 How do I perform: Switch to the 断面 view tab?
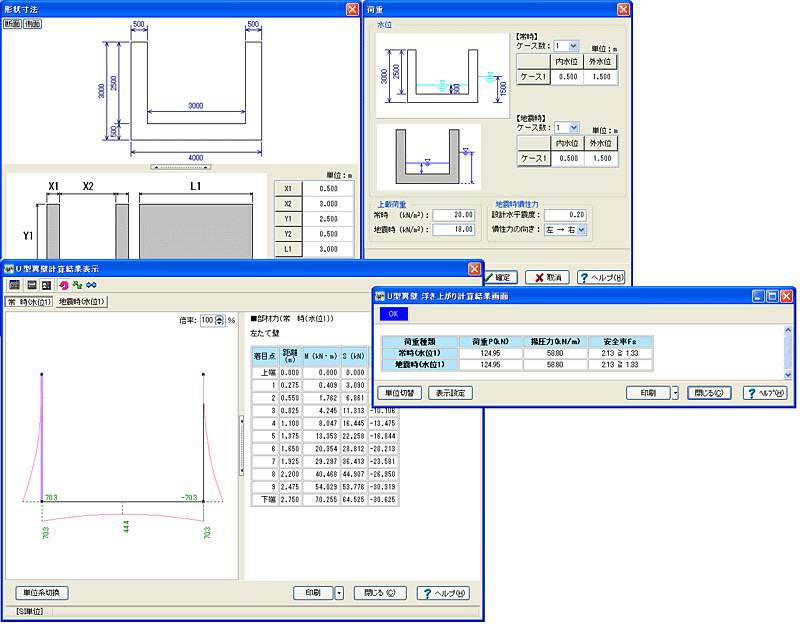point(13,23)
